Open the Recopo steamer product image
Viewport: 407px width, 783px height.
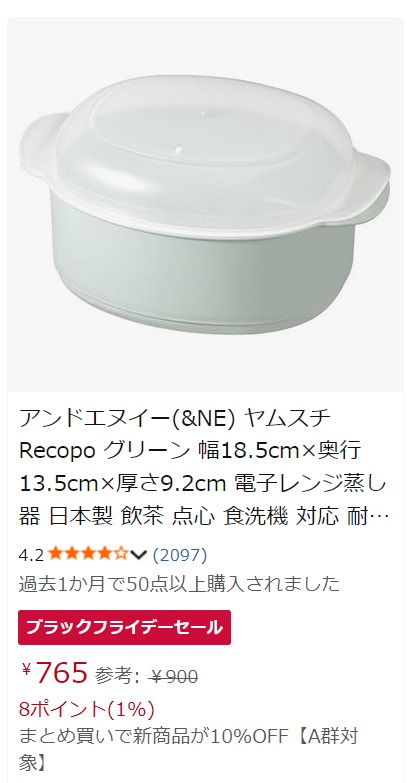pyautogui.click(x=205, y=204)
